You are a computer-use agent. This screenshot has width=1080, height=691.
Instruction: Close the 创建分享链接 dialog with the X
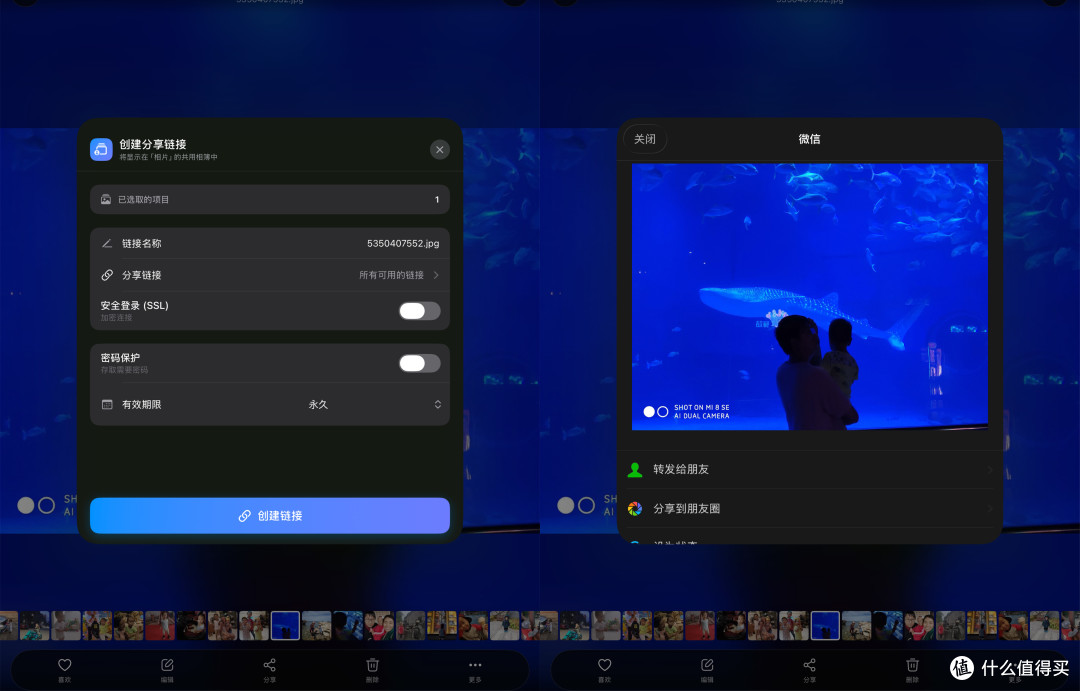[x=439, y=149]
